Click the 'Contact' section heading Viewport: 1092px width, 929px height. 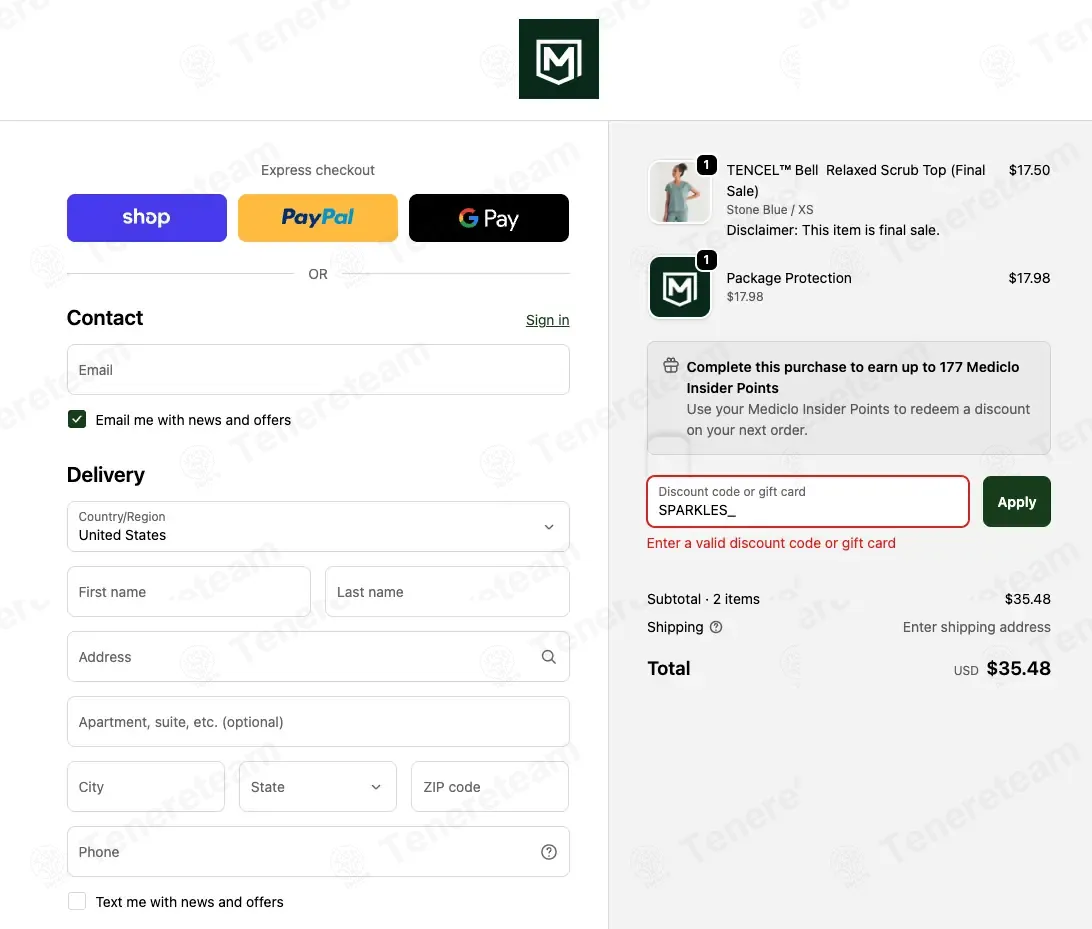(x=105, y=318)
